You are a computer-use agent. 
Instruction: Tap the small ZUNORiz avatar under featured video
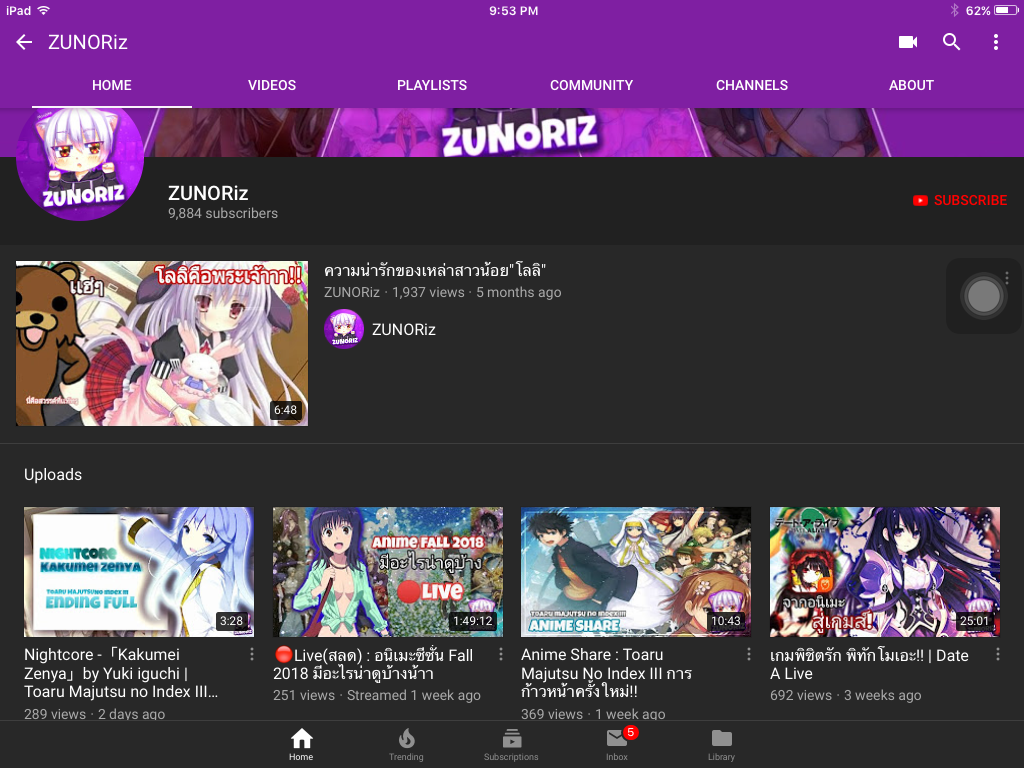(x=344, y=329)
